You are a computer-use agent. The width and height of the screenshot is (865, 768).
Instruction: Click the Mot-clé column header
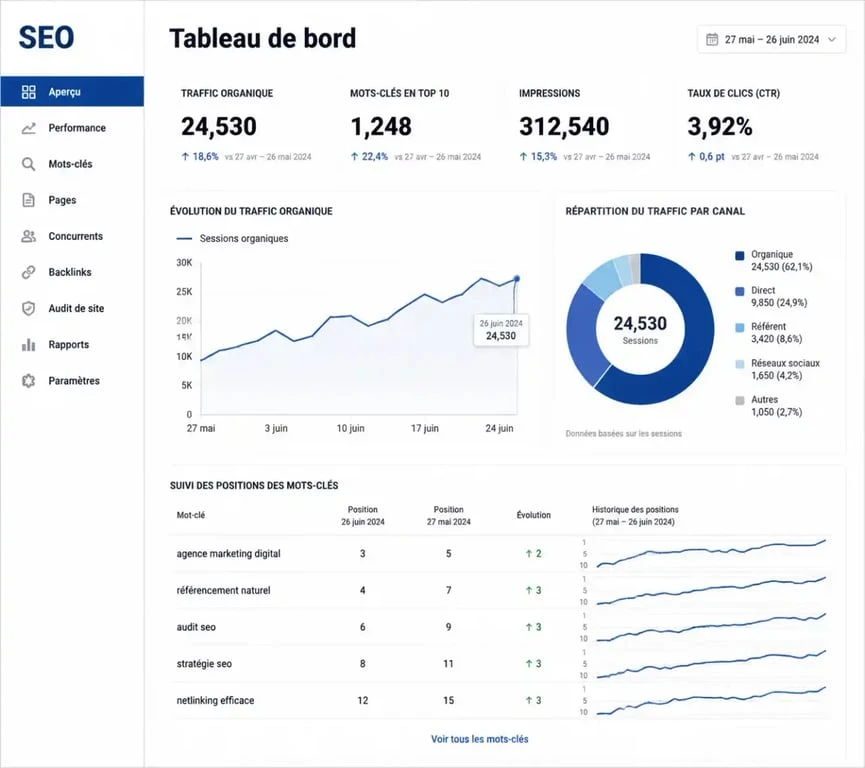point(191,515)
